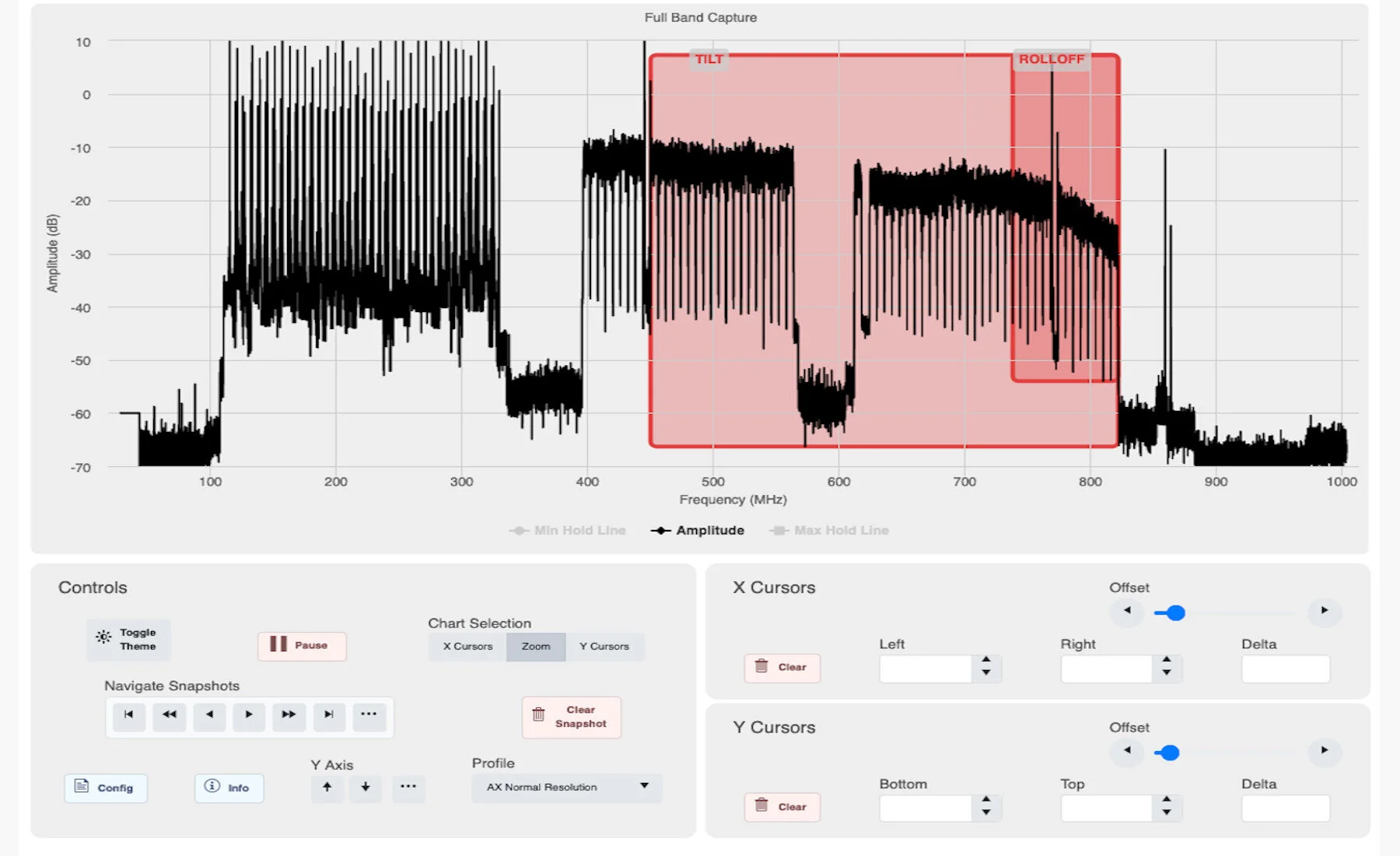The image size is (1400, 856).
Task: Skip to the last snapshot
Action: (x=329, y=717)
